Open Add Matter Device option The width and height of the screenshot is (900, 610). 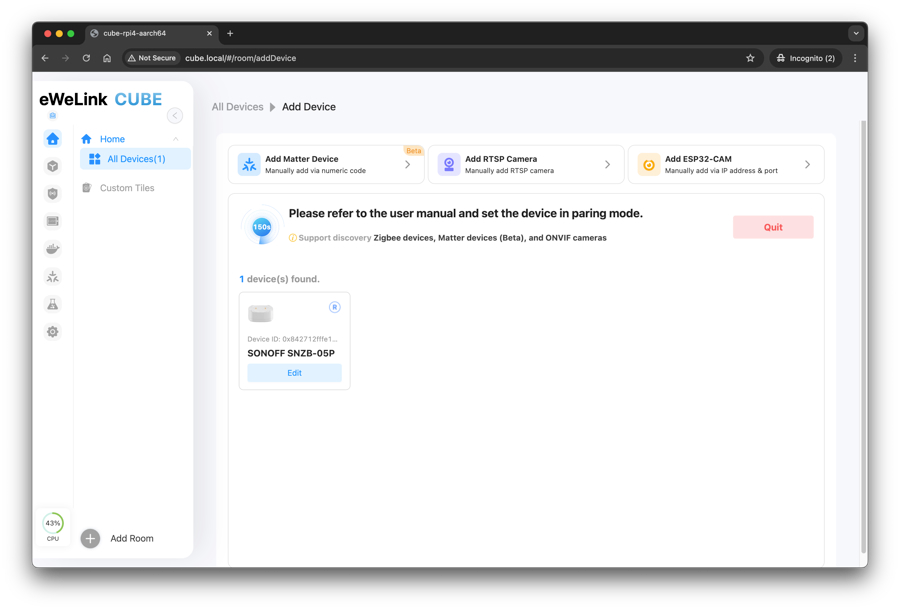point(325,165)
